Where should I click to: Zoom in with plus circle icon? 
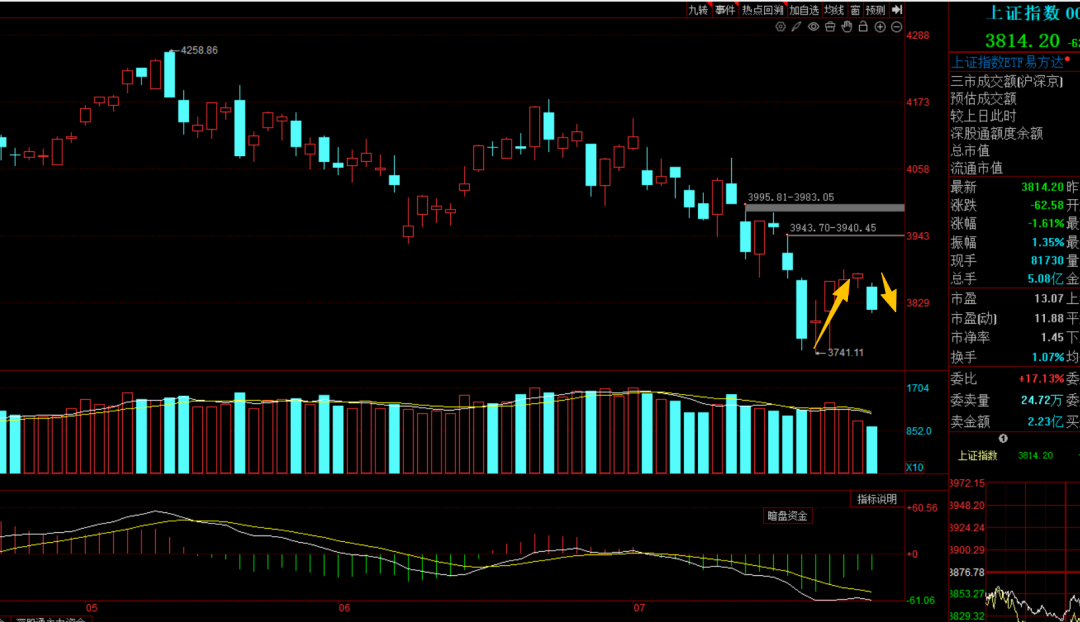click(880, 27)
